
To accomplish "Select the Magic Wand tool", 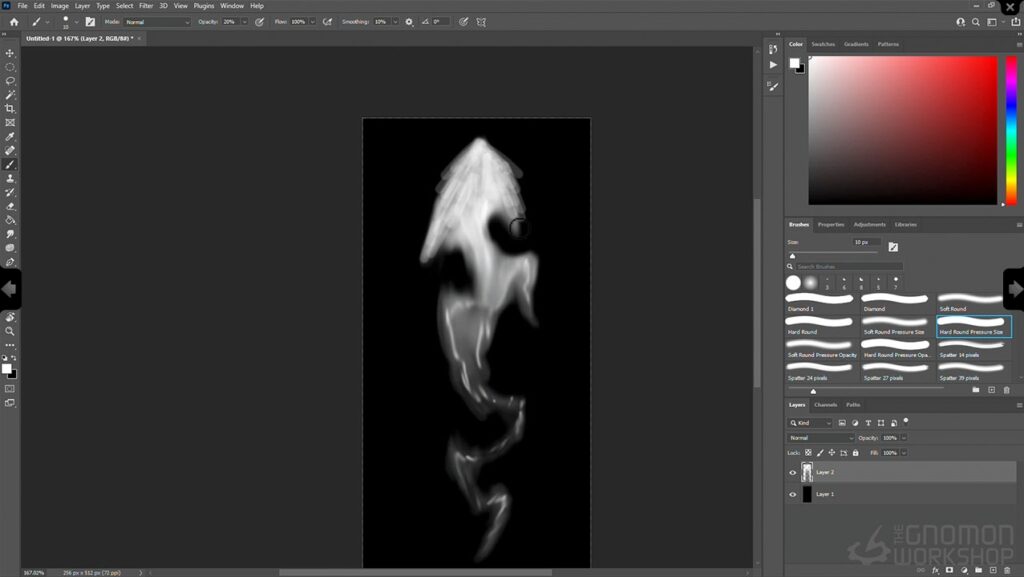I will (x=10, y=95).
